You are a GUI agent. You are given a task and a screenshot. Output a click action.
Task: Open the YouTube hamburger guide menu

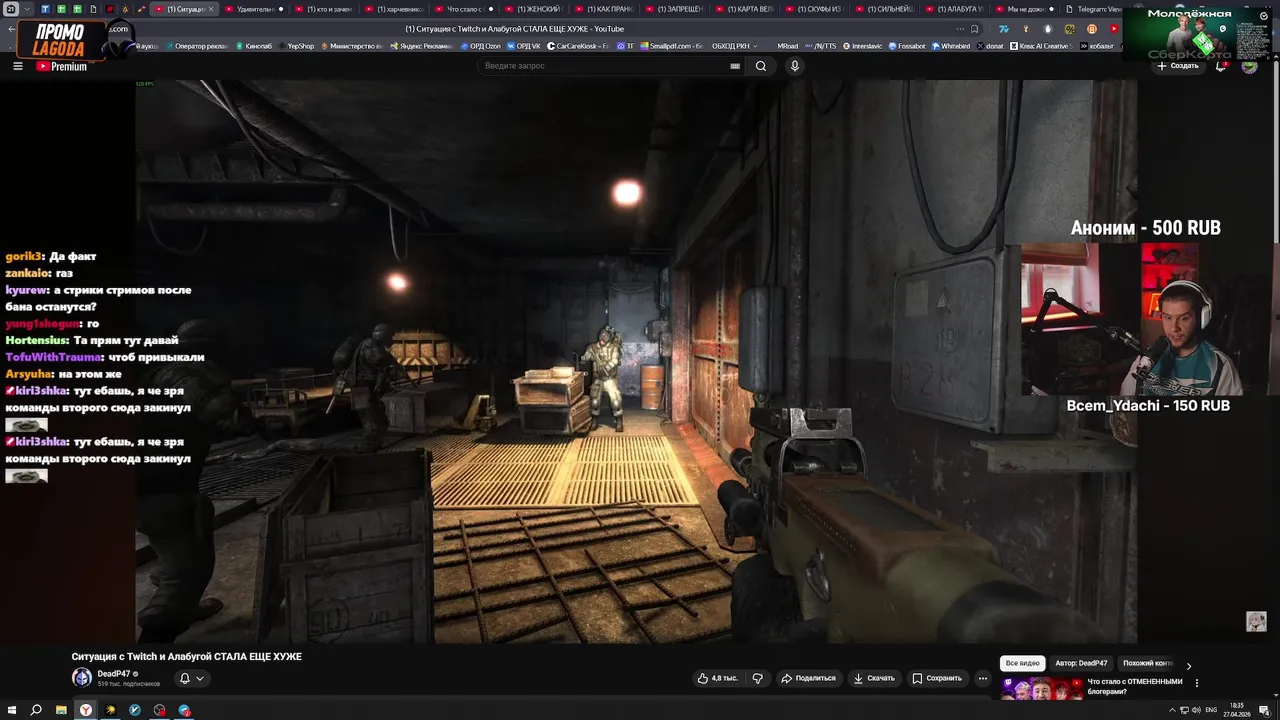[x=17, y=66]
